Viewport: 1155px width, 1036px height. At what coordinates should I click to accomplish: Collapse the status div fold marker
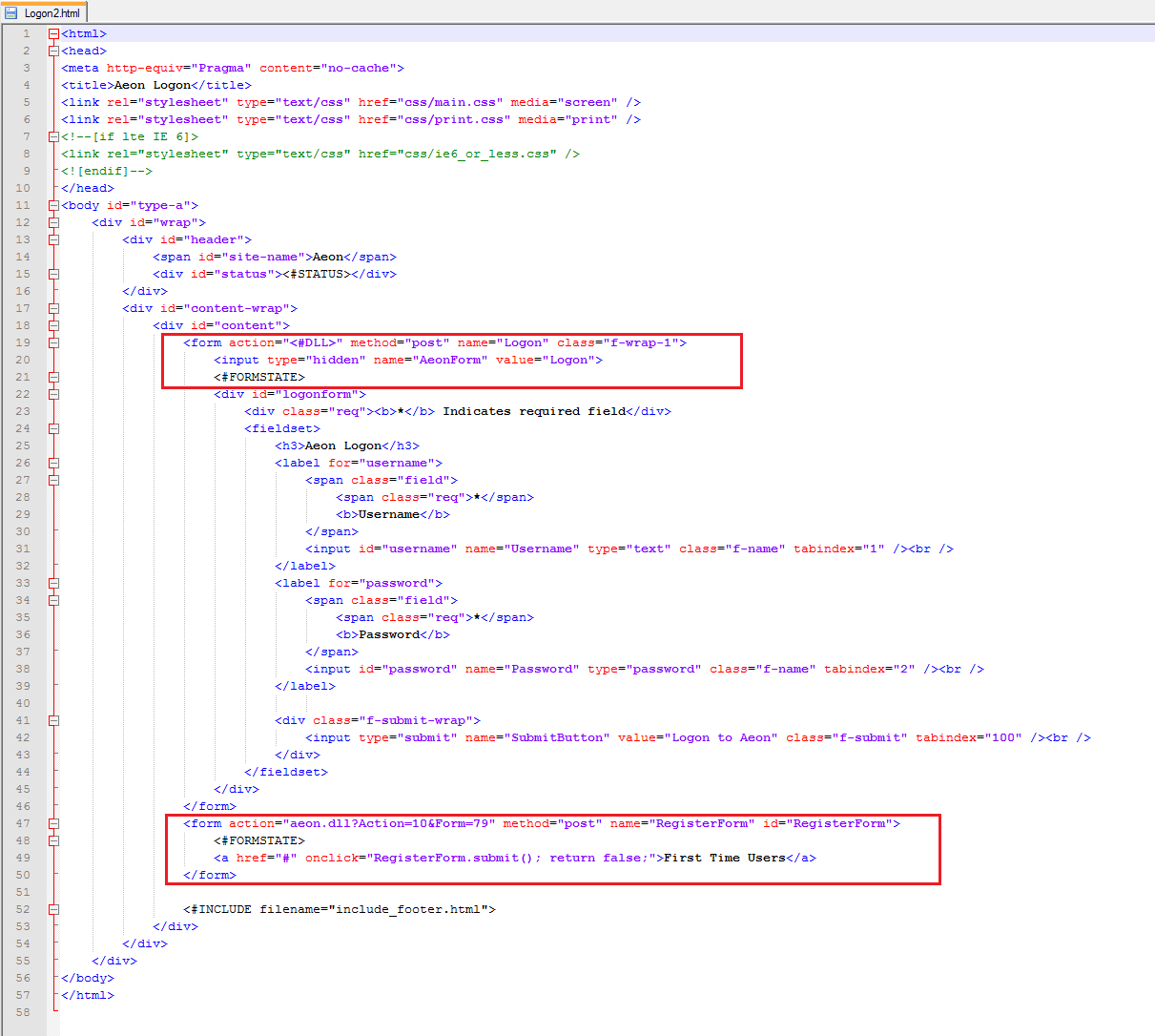click(53, 274)
